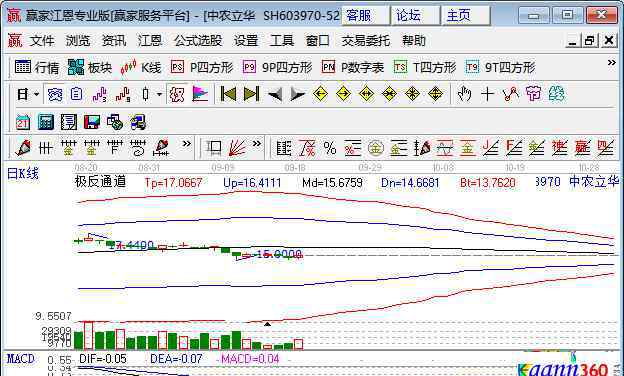
Task: Open the 江恩 menu
Action: click(150, 41)
